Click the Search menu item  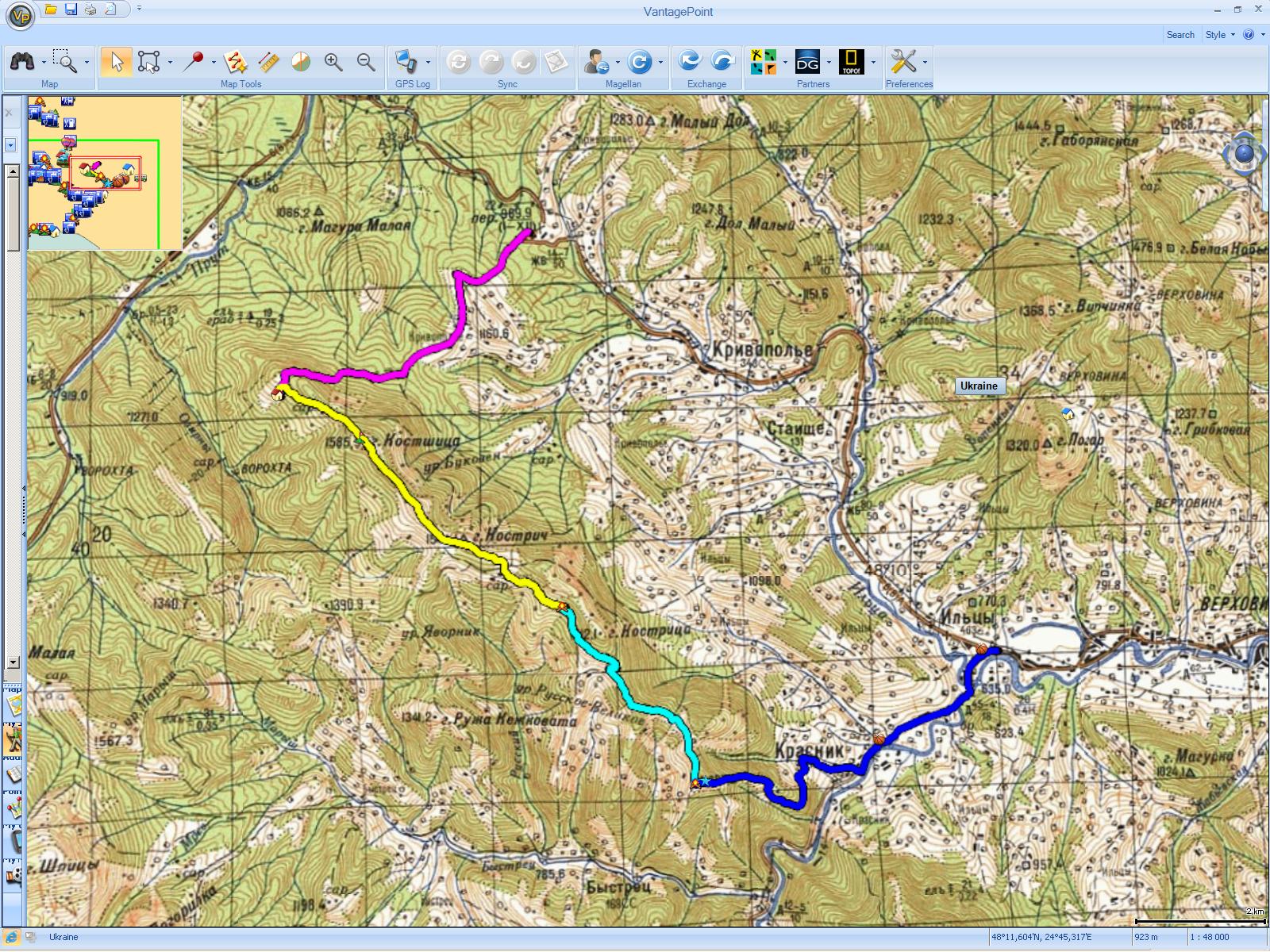click(x=1180, y=35)
